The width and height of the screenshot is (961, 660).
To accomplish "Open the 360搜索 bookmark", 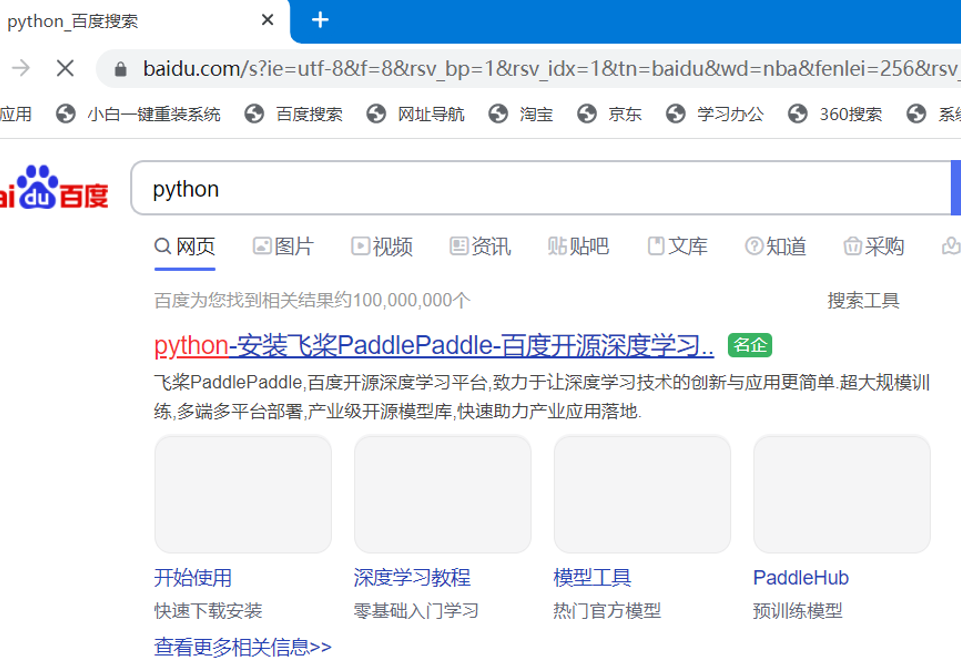I will (835, 114).
